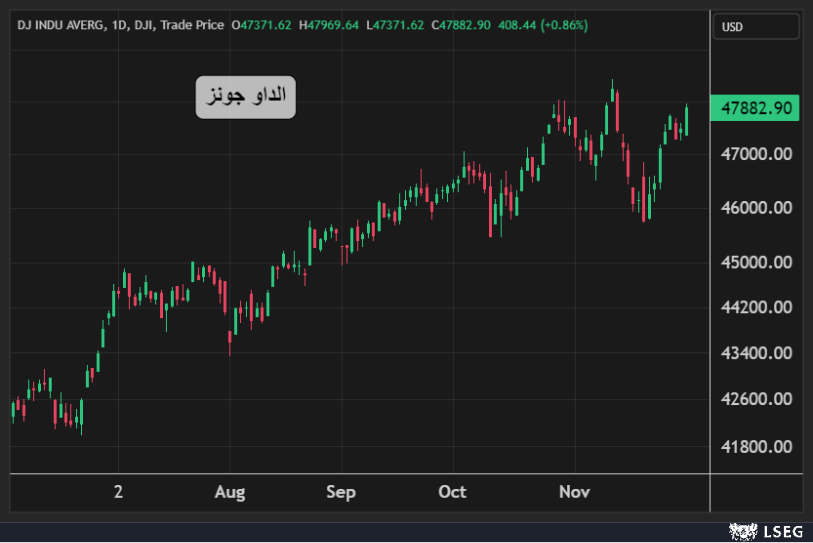
Task: Select the Sep label on time axis
Action: 341,492
